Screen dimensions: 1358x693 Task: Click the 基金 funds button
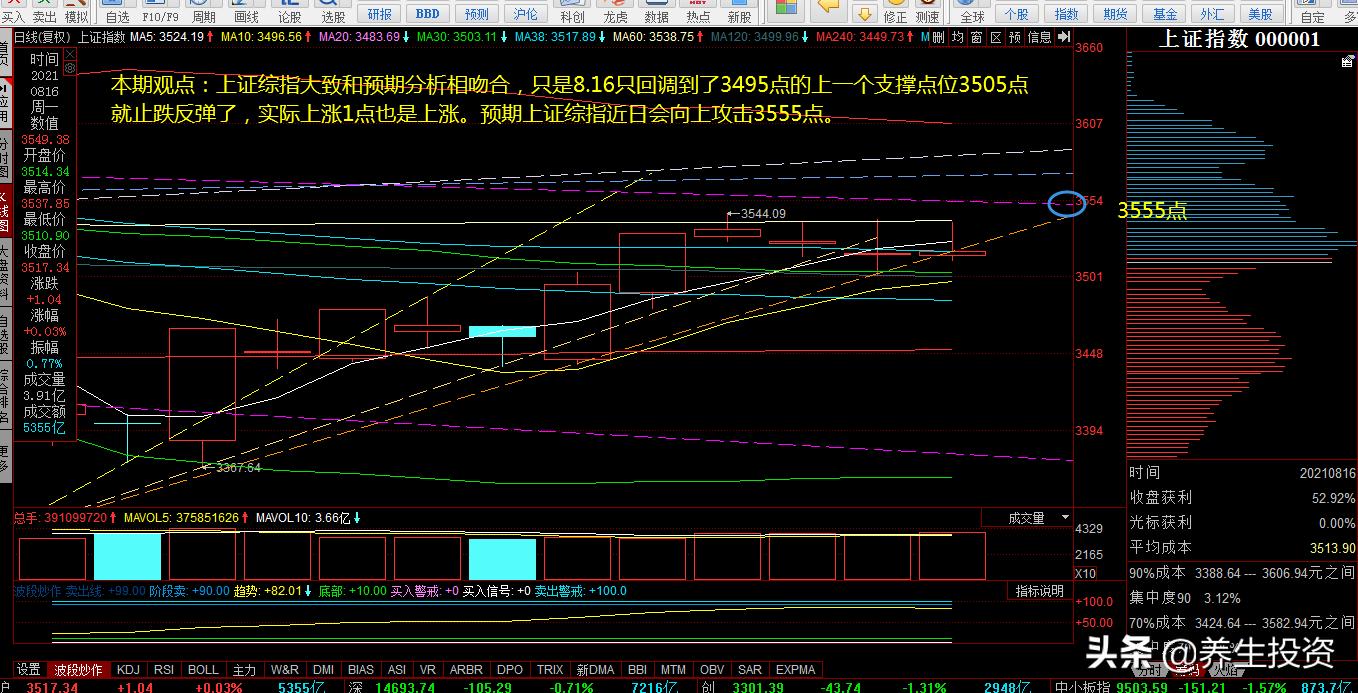(1164, 13)
